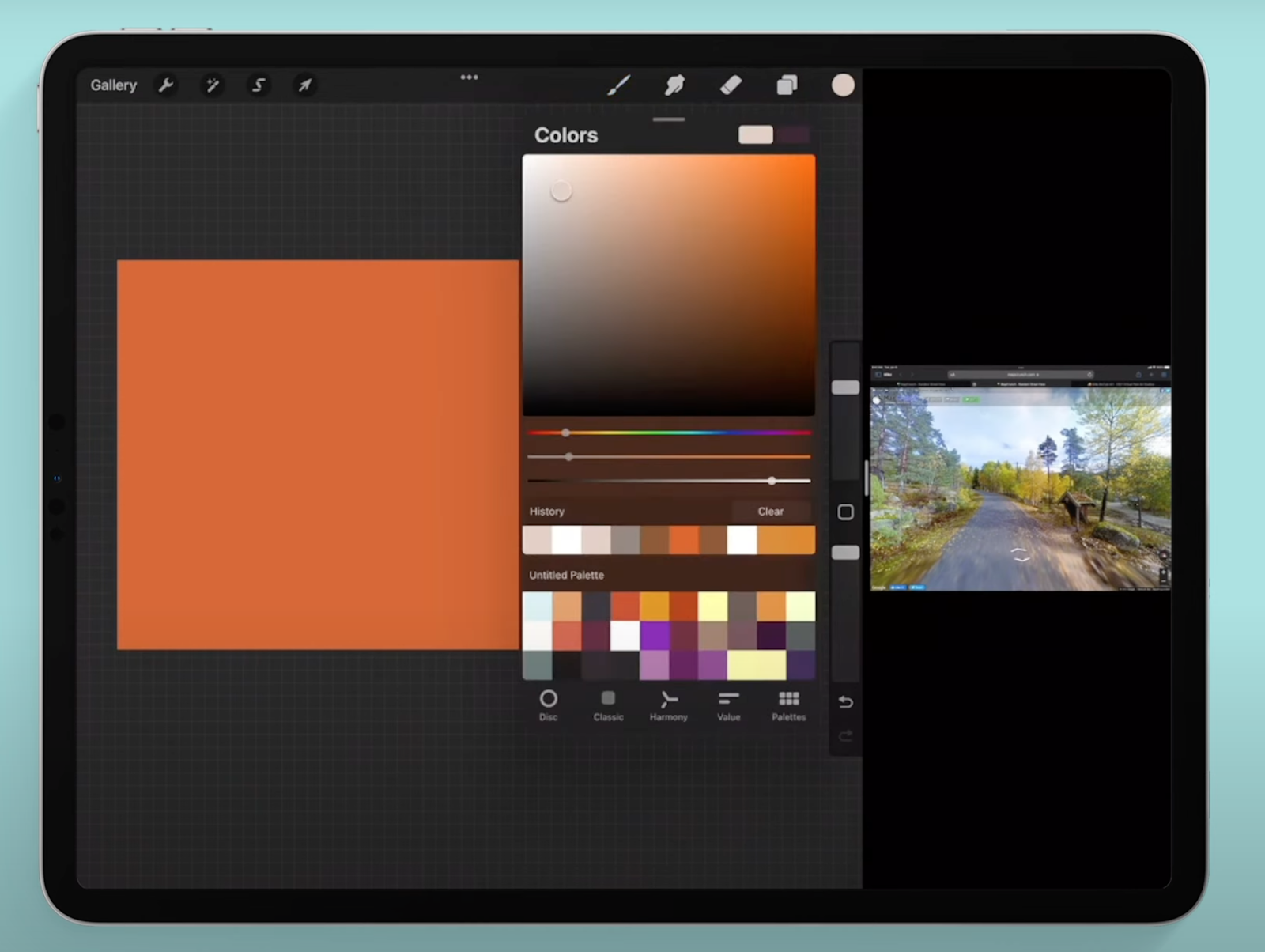
Task: Tap the orange canvas rectangle
Action: coord(318,455)
